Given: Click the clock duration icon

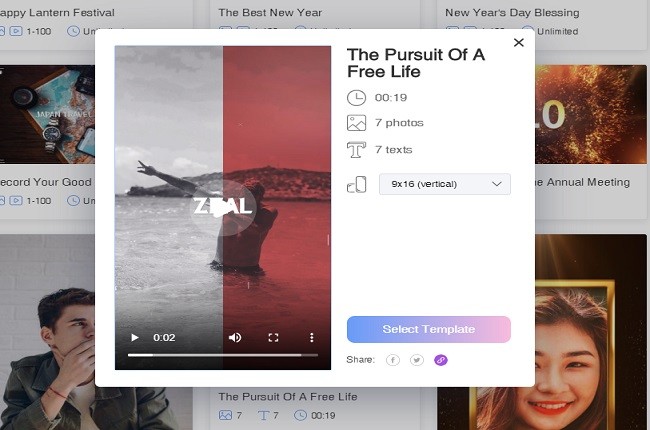Looking at the screenshot, I should click(x=356, y=98).
